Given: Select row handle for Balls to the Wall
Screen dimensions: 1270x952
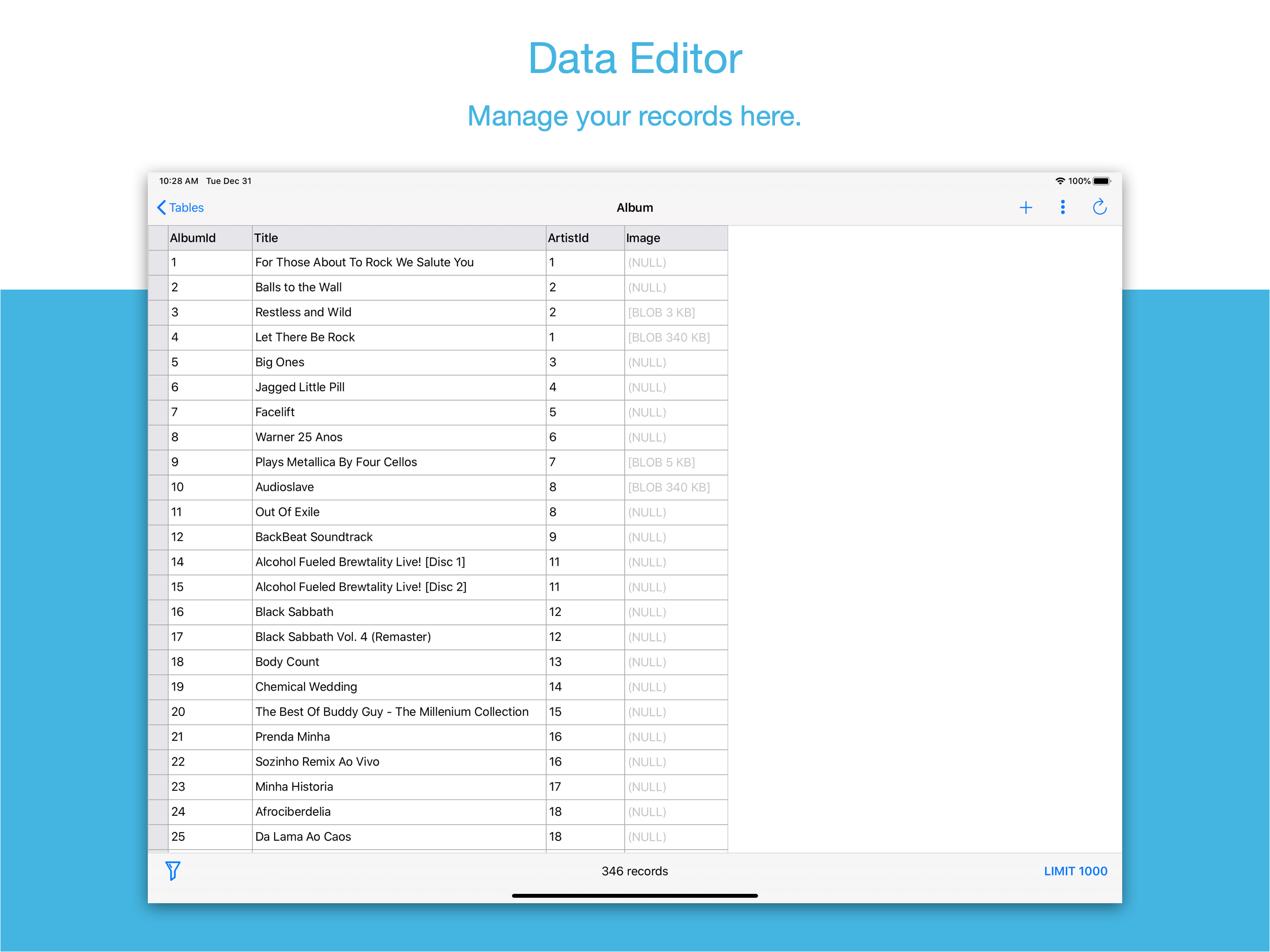Looking at the screenshot, I should point(158,287).
